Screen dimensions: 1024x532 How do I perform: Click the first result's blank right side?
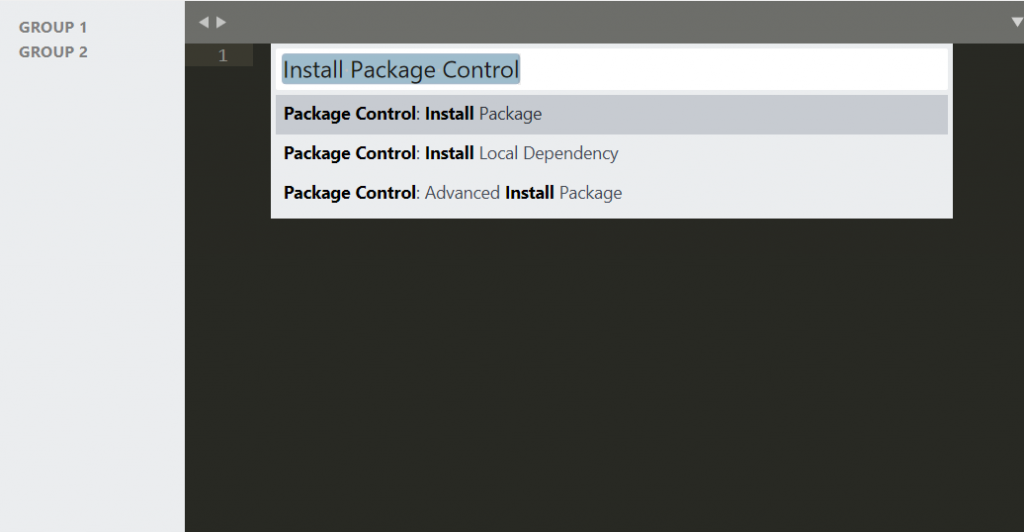(780, 114)
